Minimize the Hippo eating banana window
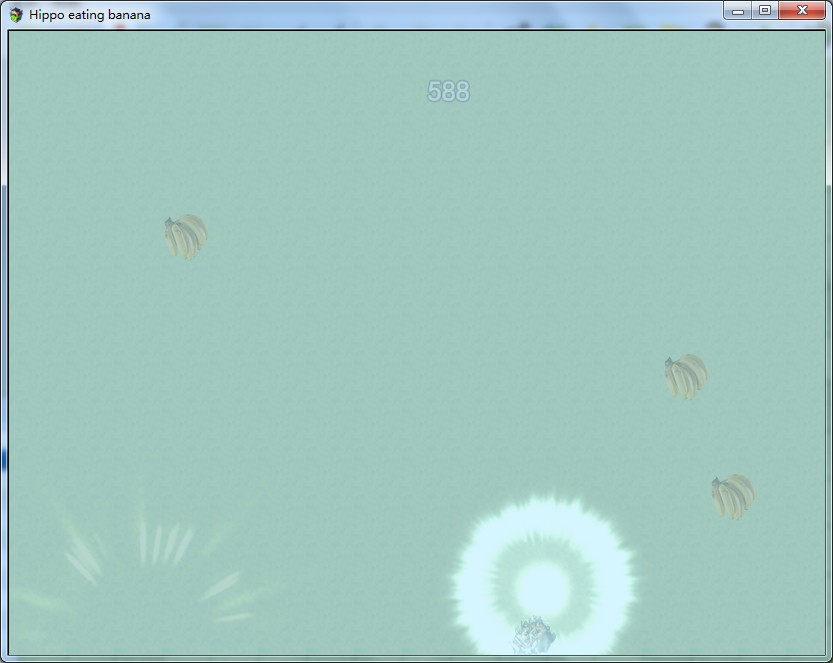The width and height of the screenshot is (833, 663). point(738,11)
